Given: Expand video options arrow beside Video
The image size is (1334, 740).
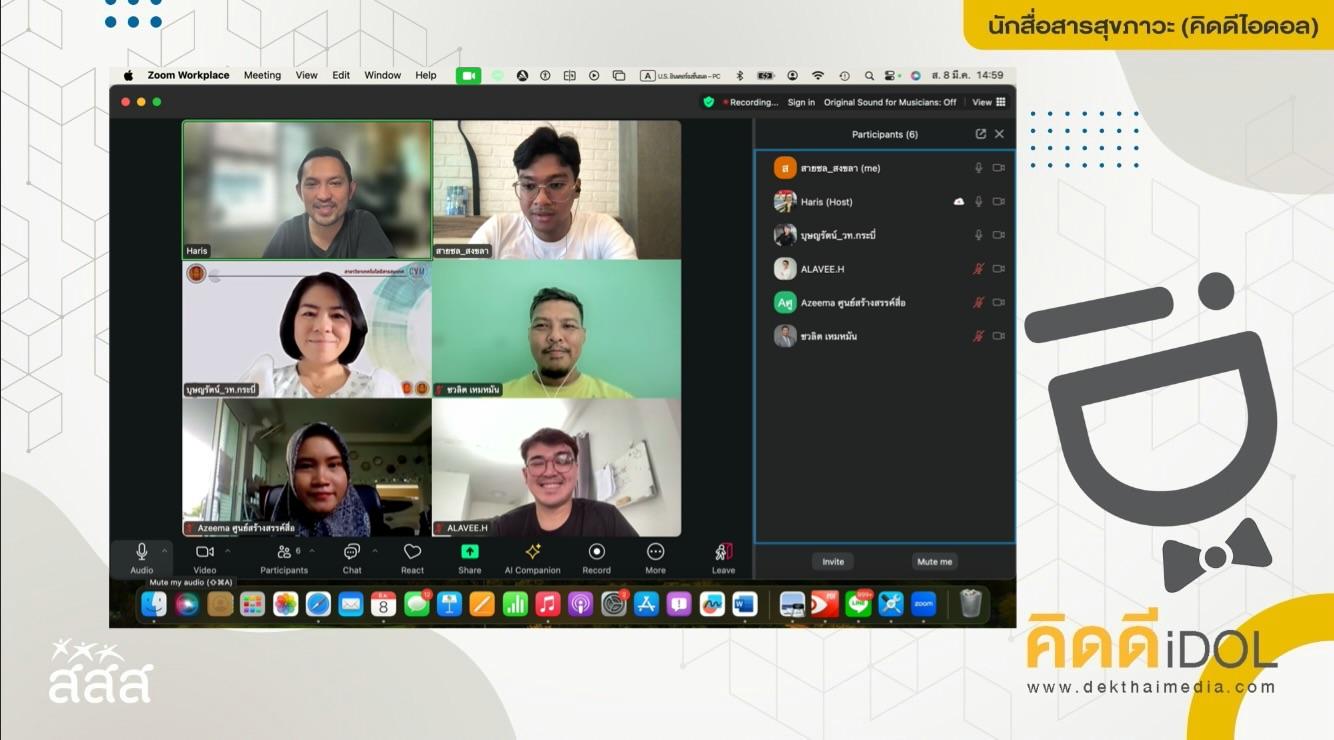Looking at the screenshot, I should point(228,550).
